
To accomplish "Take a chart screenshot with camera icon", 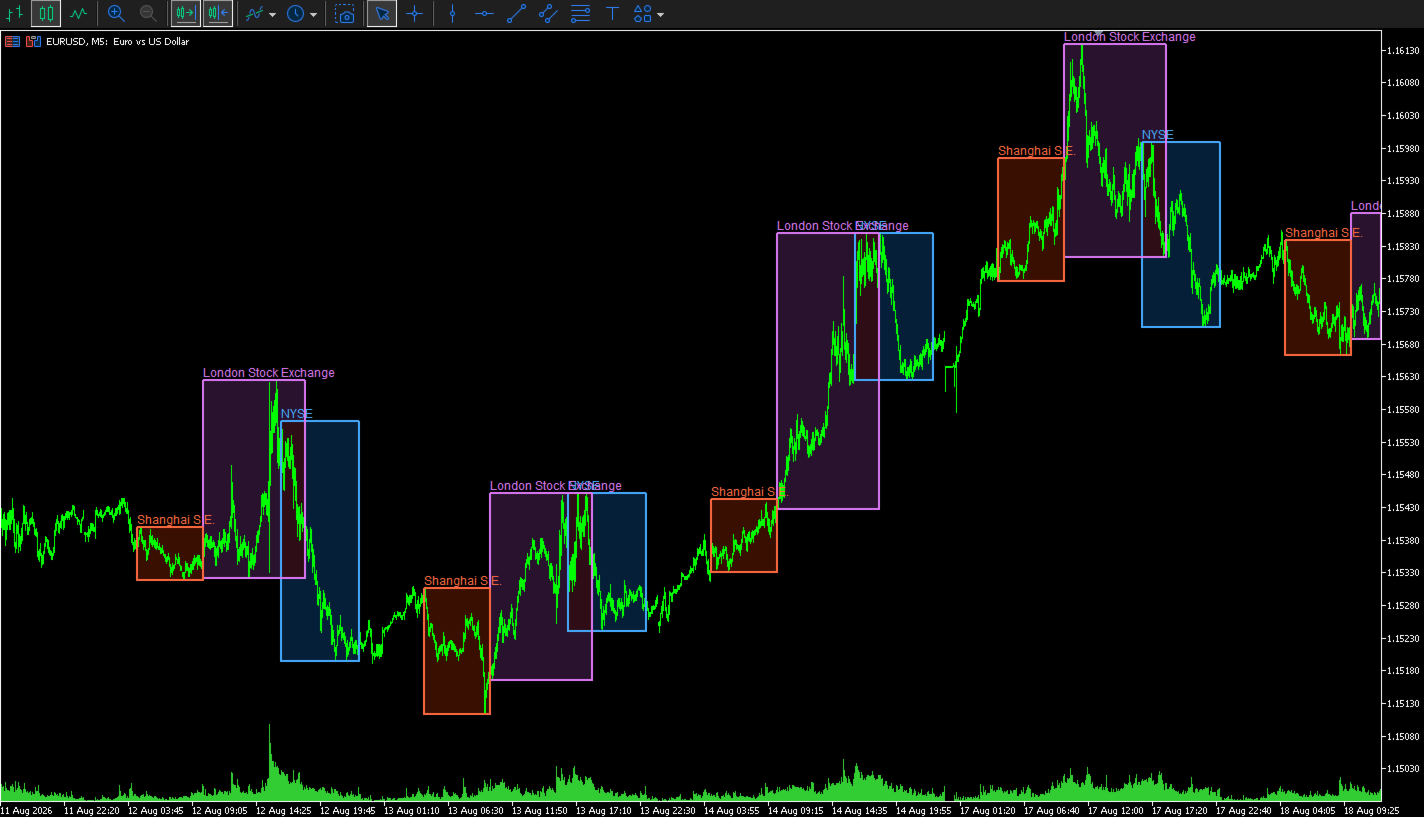I will [x=345, y=14].
